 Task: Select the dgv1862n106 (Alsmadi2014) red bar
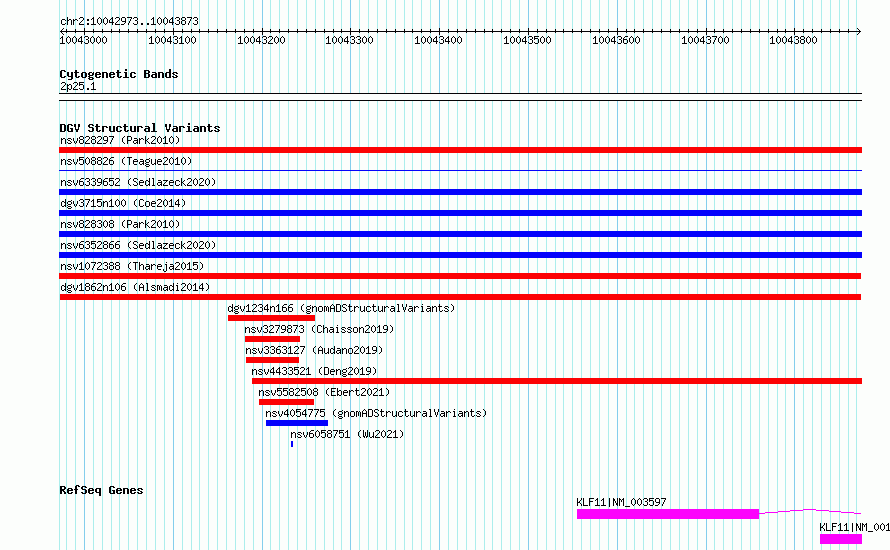(460, 297)
